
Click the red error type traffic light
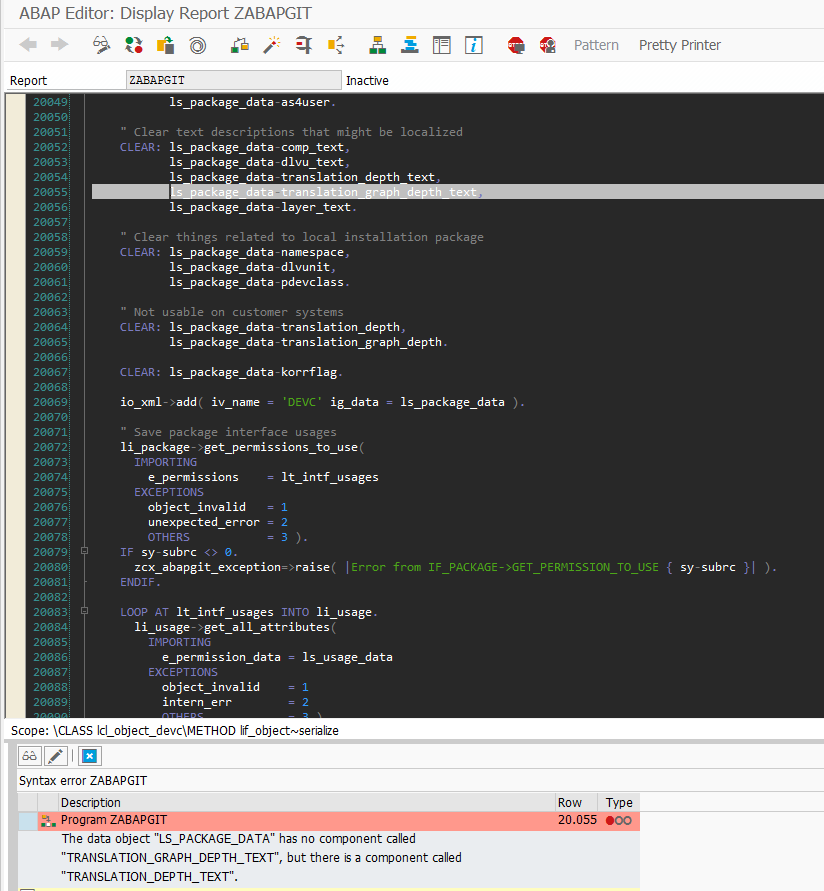[618, 821]
